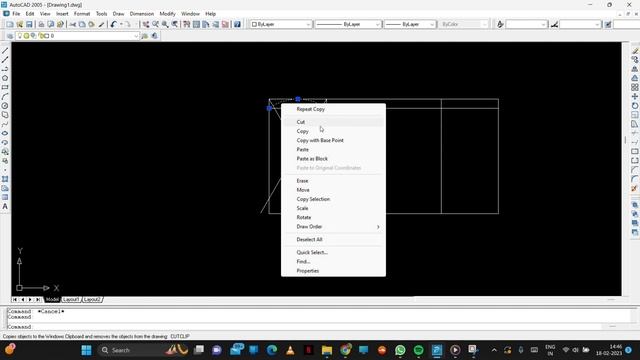
Task: Select the Rectangle draw tool
Action: [5, 87]
